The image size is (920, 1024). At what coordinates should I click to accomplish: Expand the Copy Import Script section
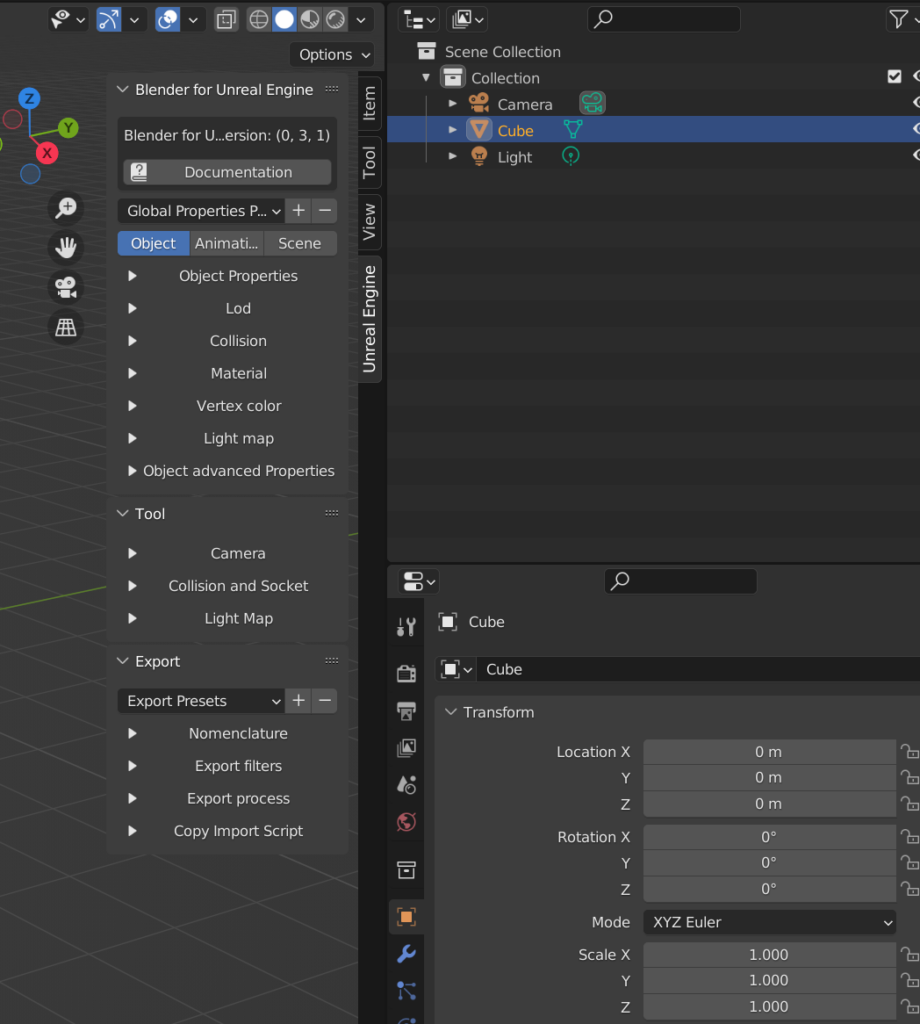point(133,831)
